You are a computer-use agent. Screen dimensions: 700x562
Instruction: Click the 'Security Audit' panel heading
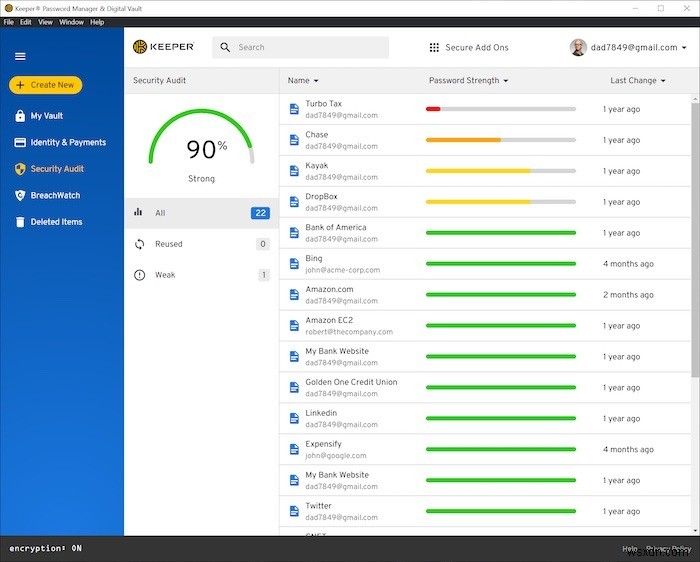pyautogui.click(x=159, y=80)
